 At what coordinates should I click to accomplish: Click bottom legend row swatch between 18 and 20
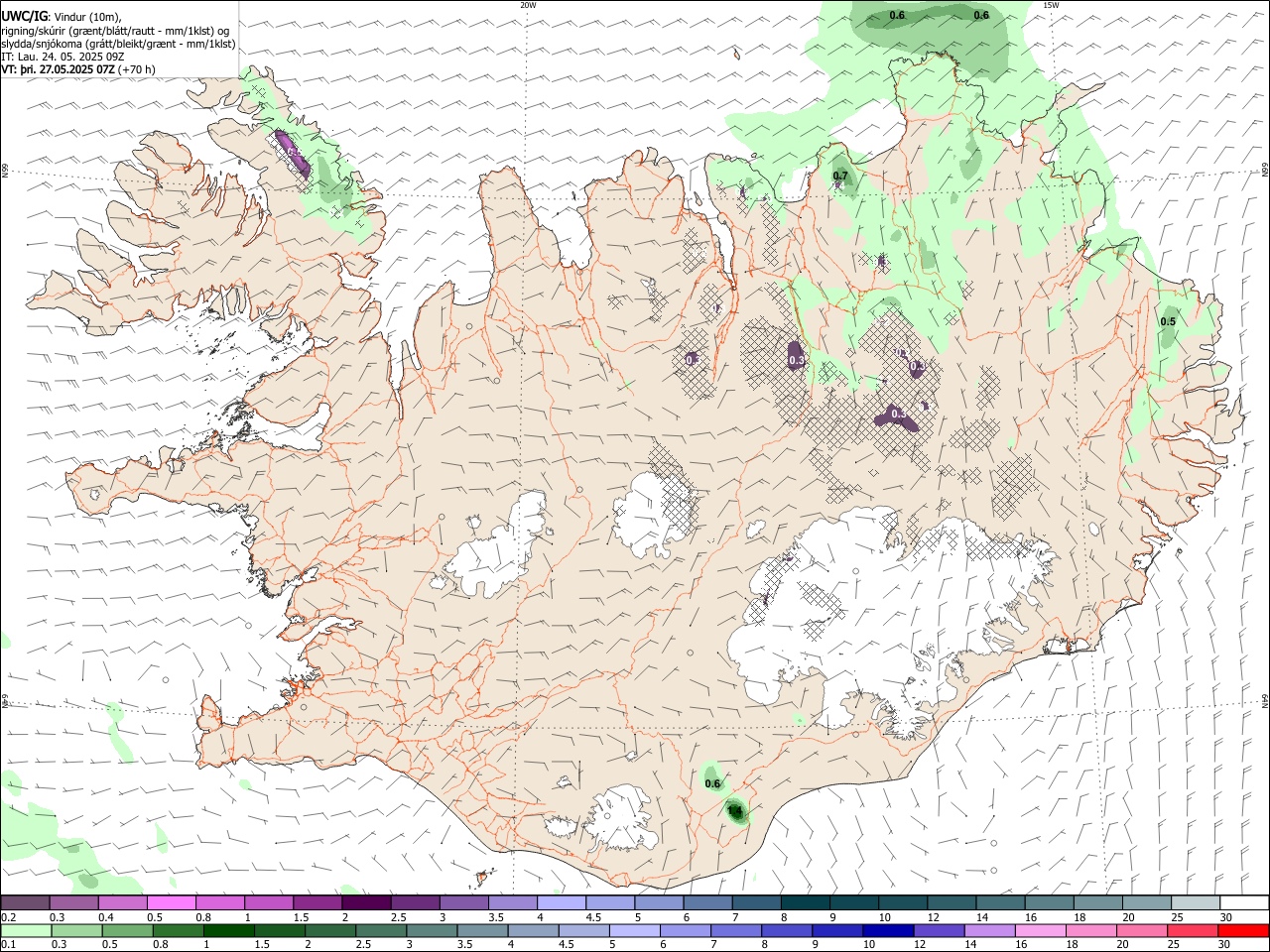pyautogui.click(x=1091, y=931)
